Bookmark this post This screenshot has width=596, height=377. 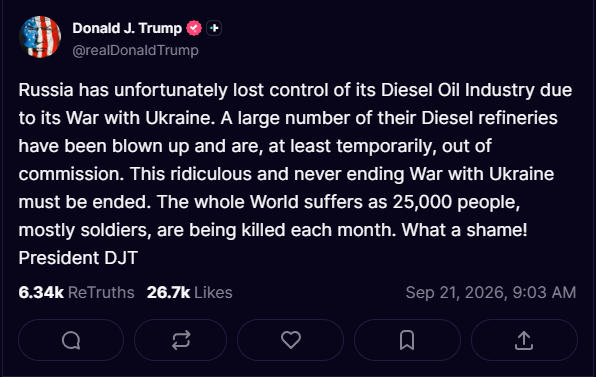[407, 340]
